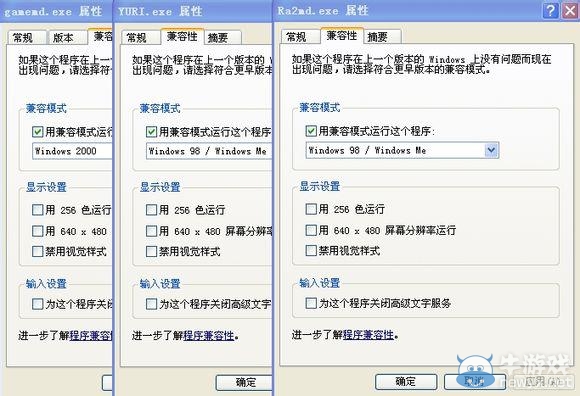This screenshot has height=396, width=580.
Task: Click the help question mark in Ra2md.exe title bar
Action: pyautogui.click(x=550, y=10)
